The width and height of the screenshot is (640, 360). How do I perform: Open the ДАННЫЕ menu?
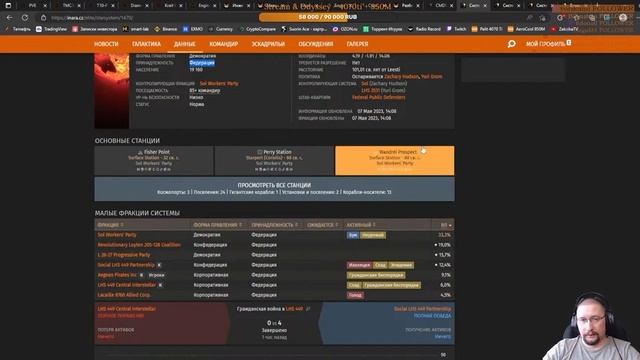[x=184, y=44]
